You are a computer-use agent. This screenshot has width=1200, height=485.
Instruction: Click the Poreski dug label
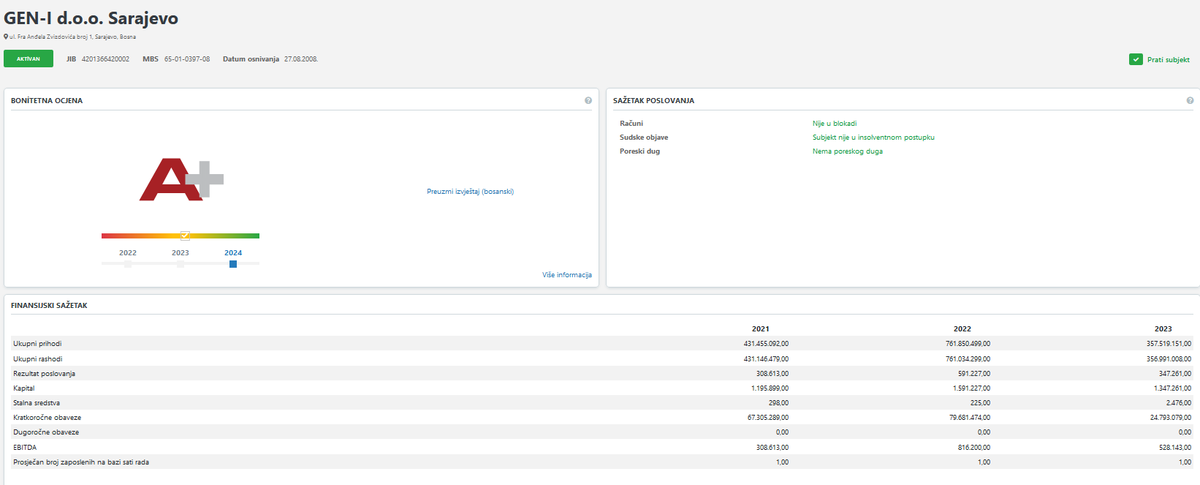[x=640, y=151]
